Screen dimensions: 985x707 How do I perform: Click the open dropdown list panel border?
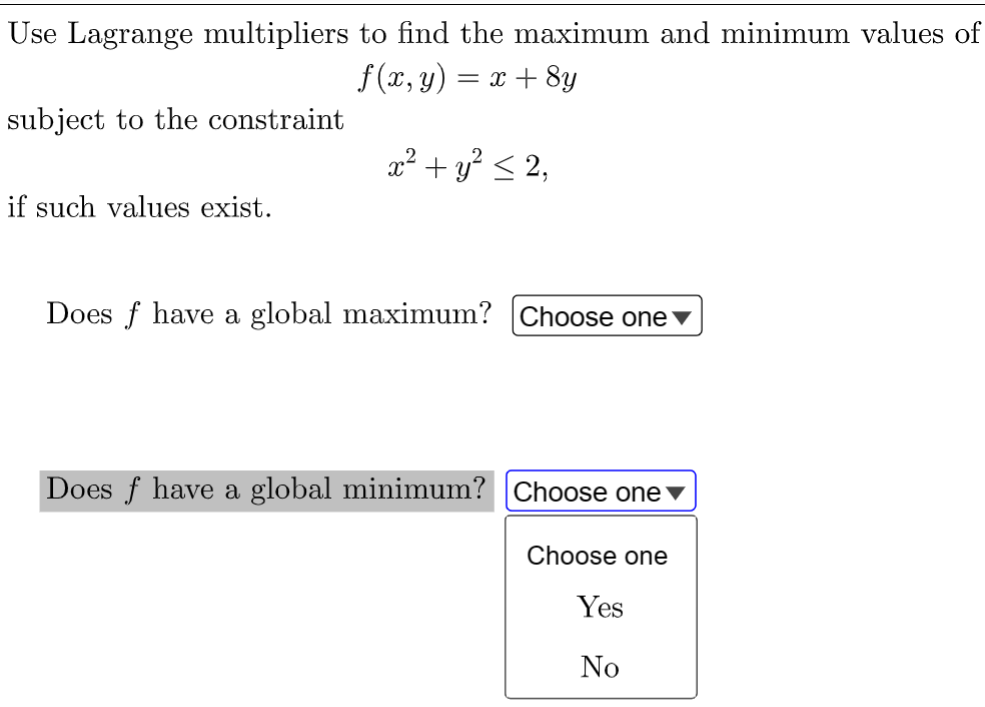(x=506, y=605)
